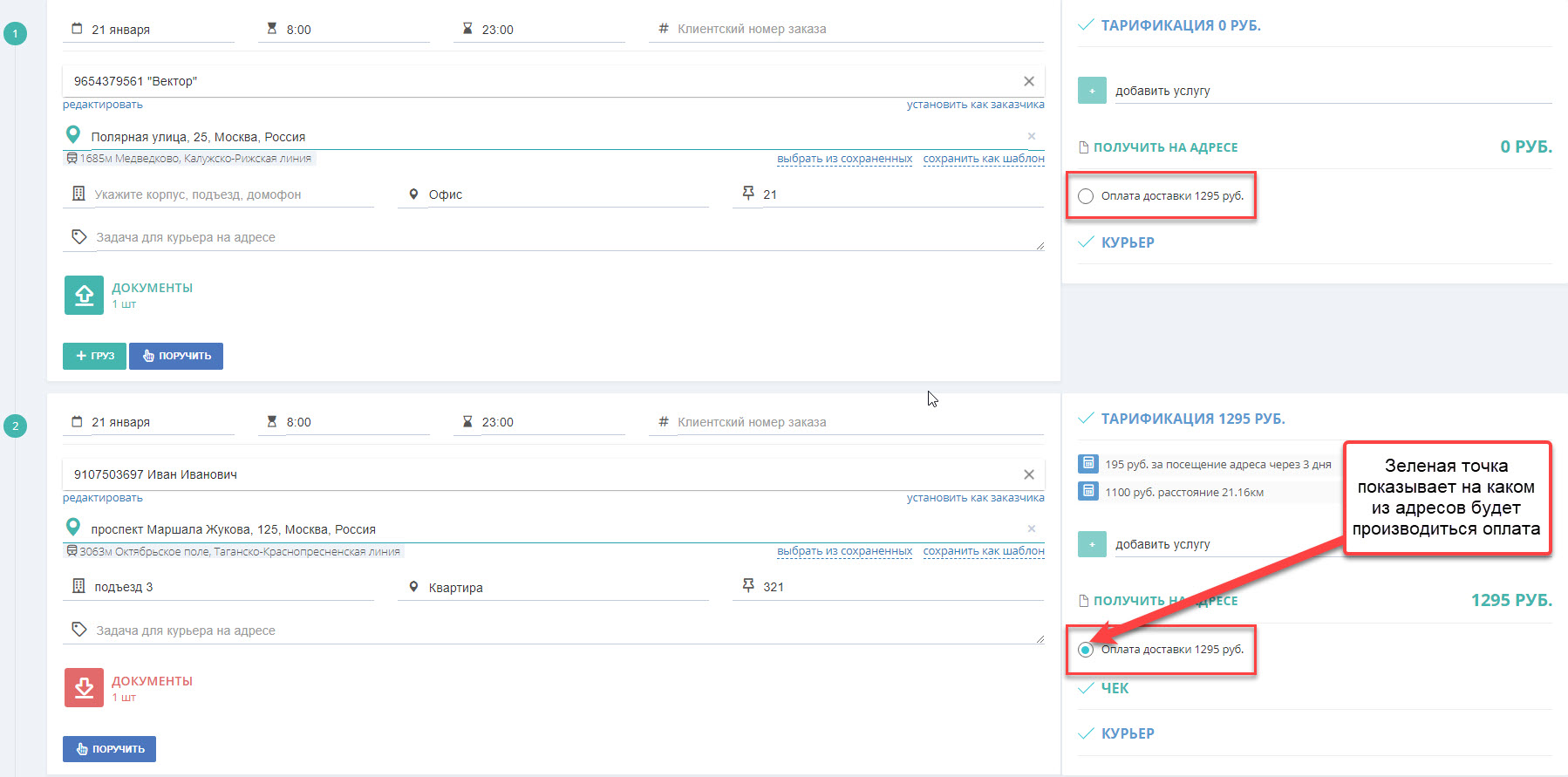The width and height of the screenshot is (1568, 777).
Task: Click the hourglass icon next to 8:00 in order 2
Action: pyautogui.click(x=272, y=422)
